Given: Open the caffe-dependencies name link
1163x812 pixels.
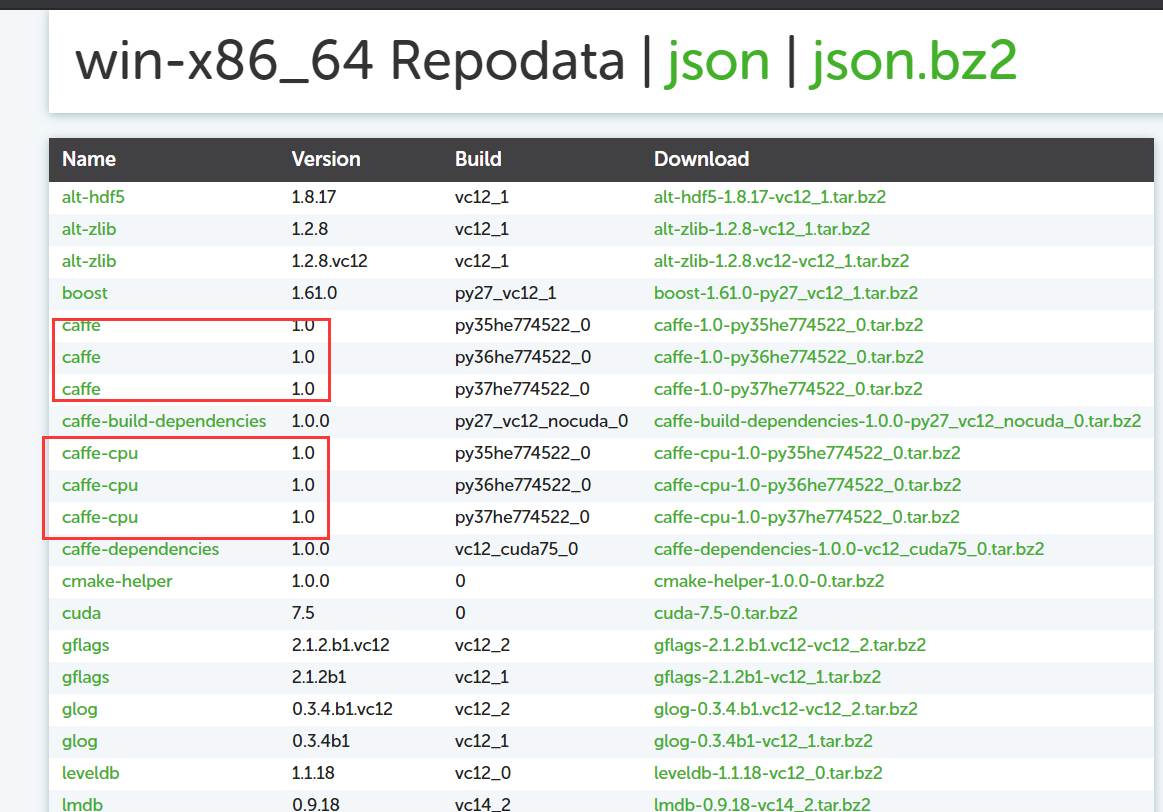Looking at the screenshot, I should click(x=140, y=549).
